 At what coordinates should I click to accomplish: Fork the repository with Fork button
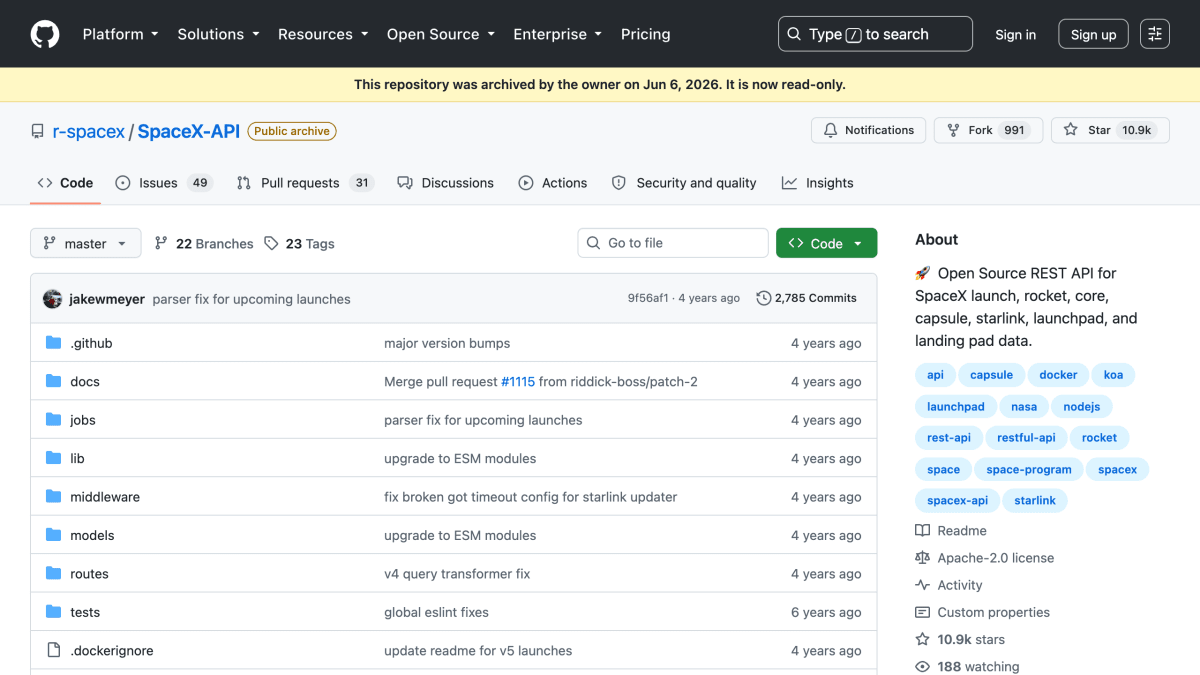(x=988, y=130)
